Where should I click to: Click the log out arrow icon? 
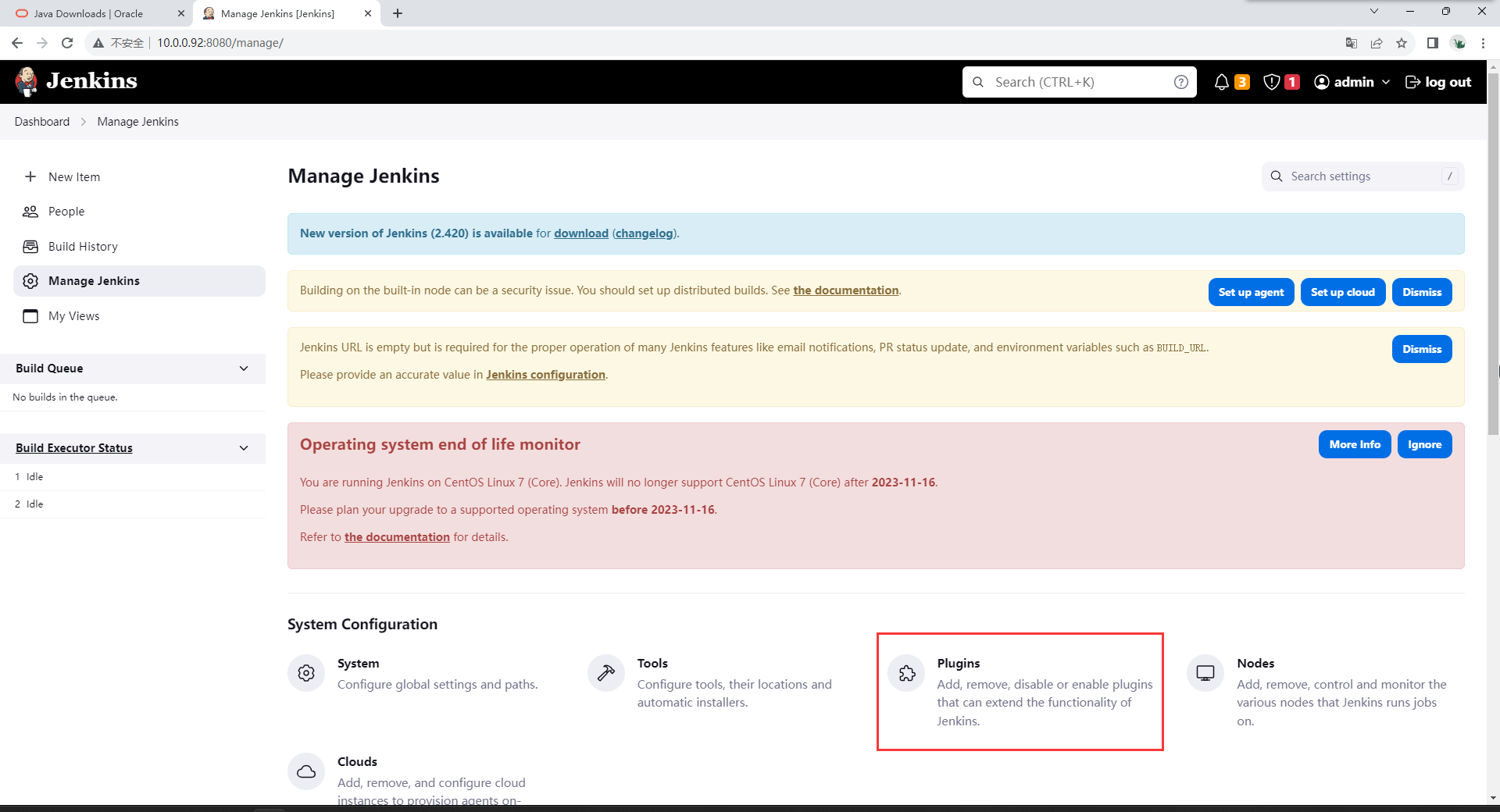[1412, 82]
